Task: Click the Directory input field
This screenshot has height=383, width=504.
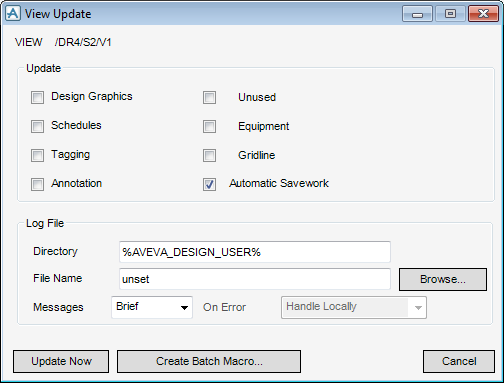Action: pos(255,252)
